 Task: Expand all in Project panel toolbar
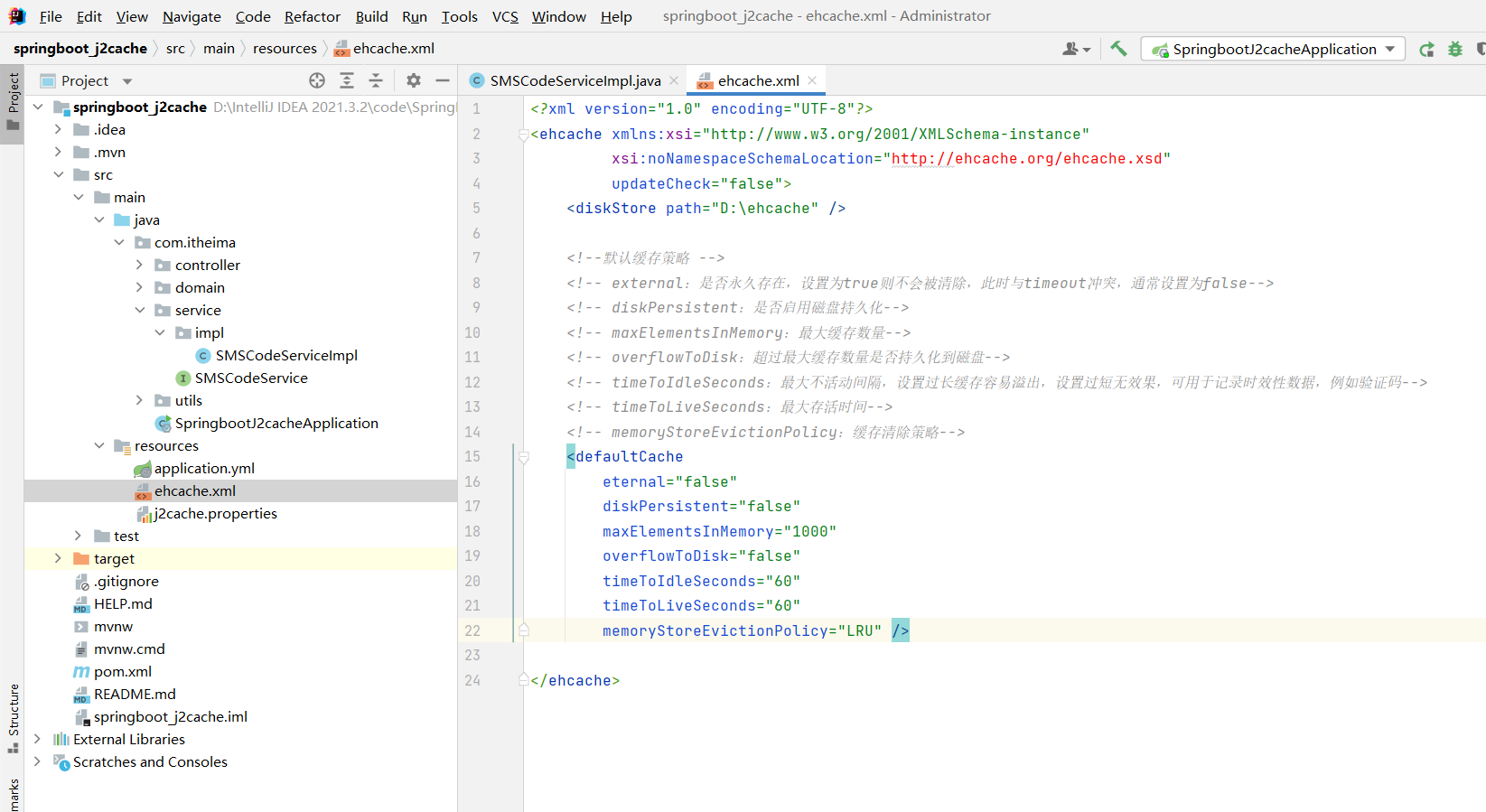(x=347, y=80)
